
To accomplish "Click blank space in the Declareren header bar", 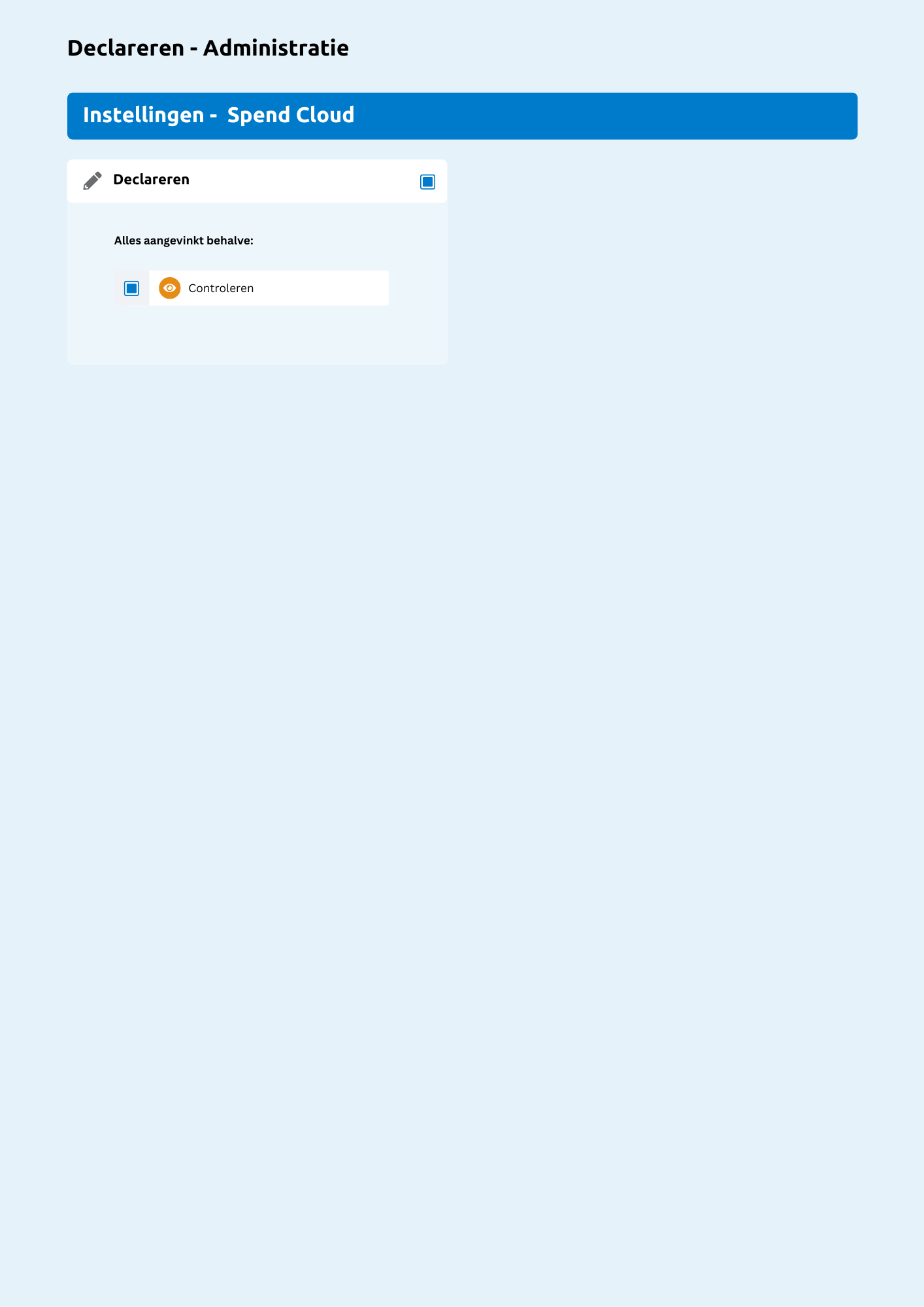I will click(x=304, y=181).
